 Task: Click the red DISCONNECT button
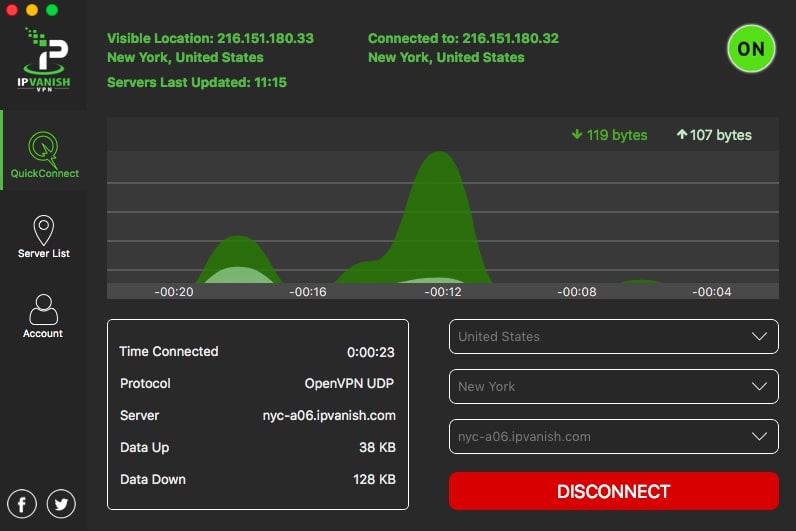(x=614, y=491)
